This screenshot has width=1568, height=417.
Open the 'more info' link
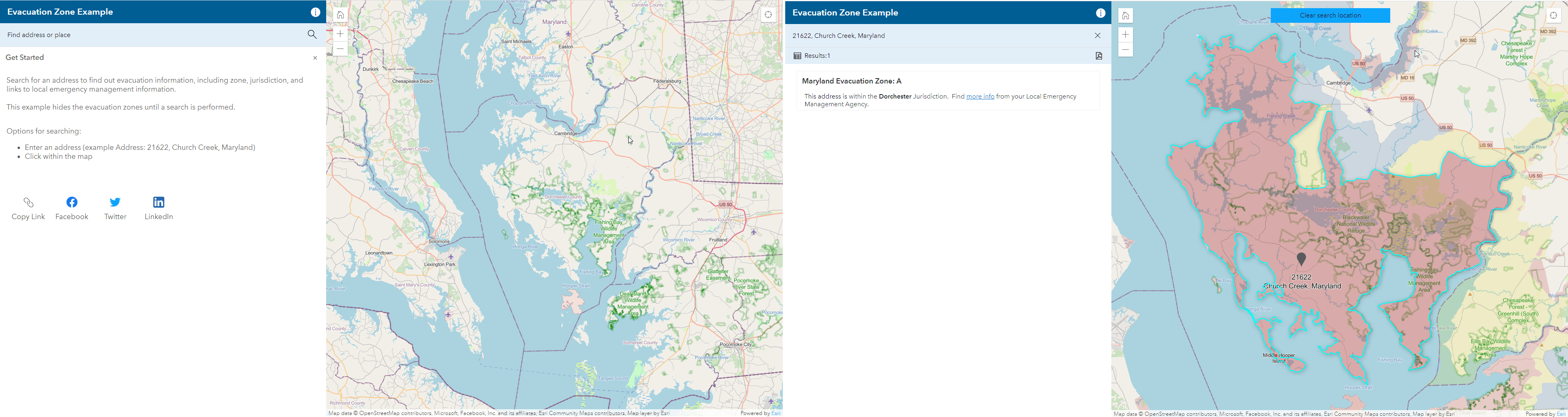pos(980,97)
